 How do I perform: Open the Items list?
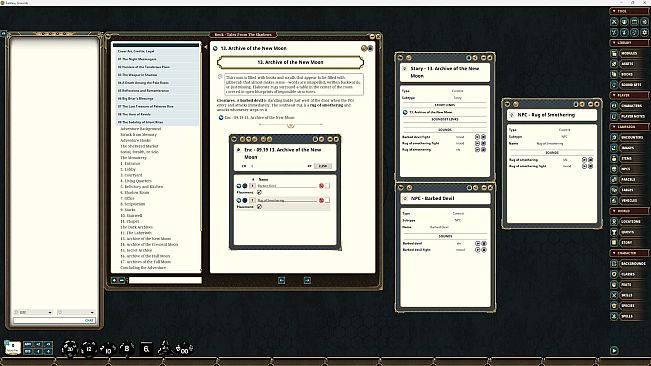pyautogui.click(x=629, y=159)
